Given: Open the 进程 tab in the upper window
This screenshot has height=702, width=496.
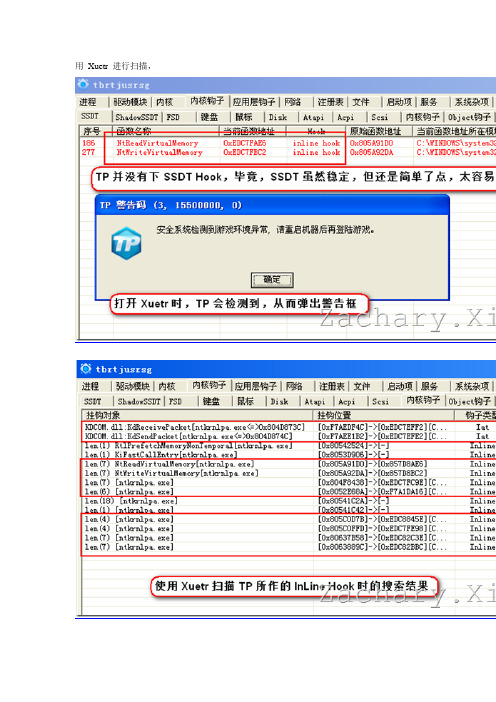Looking at the screenshot, I should click(x=88, y=102).
